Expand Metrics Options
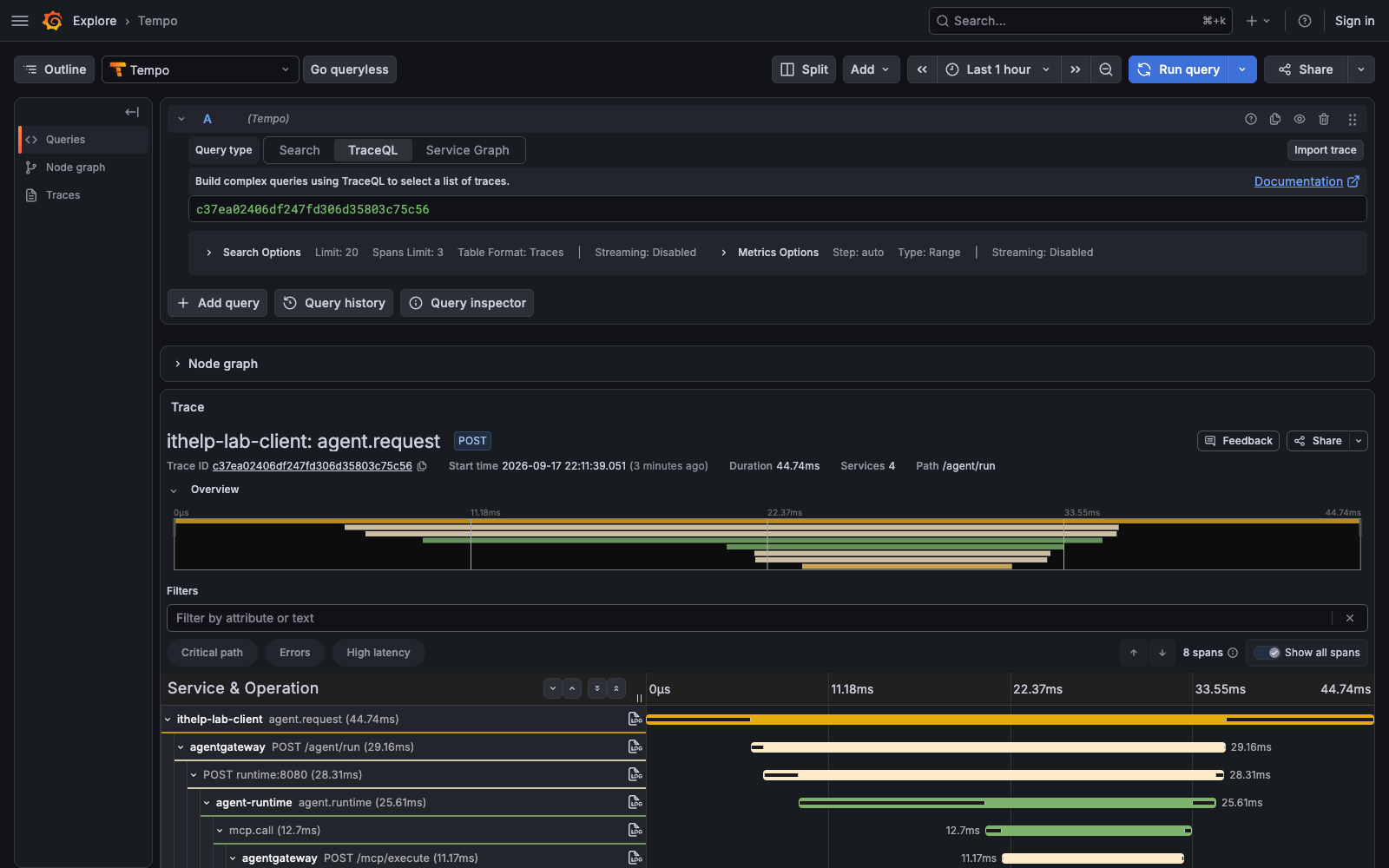Viewport: 1389px width, 868px height. (x=769, y=253)
